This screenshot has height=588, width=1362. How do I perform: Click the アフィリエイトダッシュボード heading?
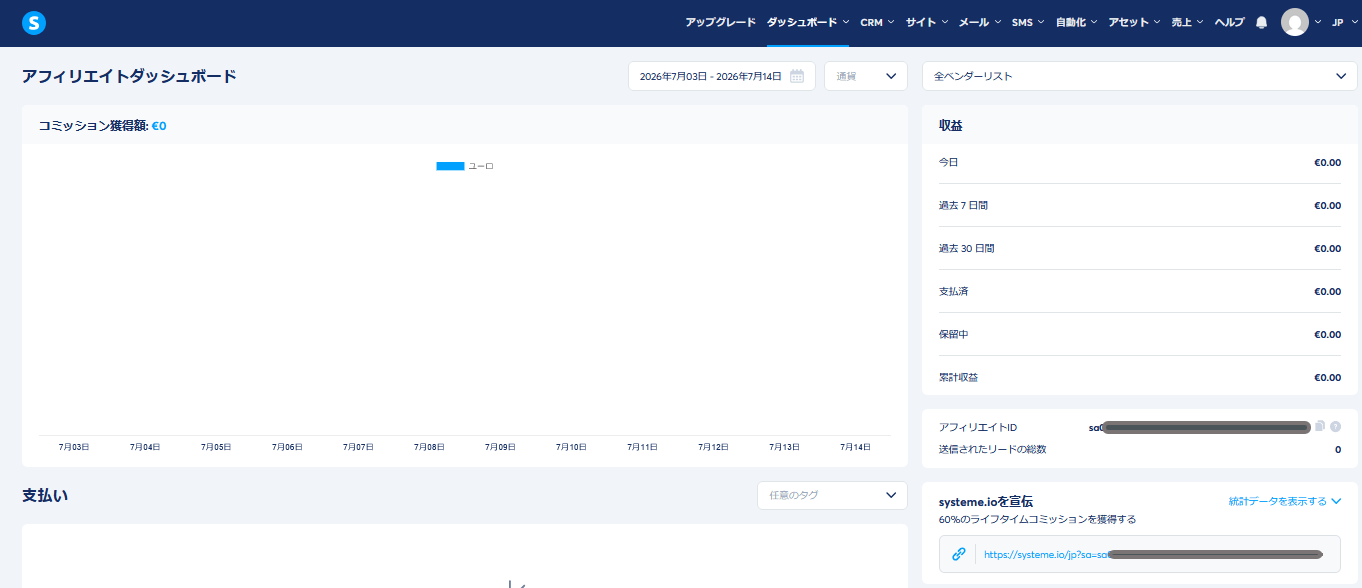(x=130, y=76)
